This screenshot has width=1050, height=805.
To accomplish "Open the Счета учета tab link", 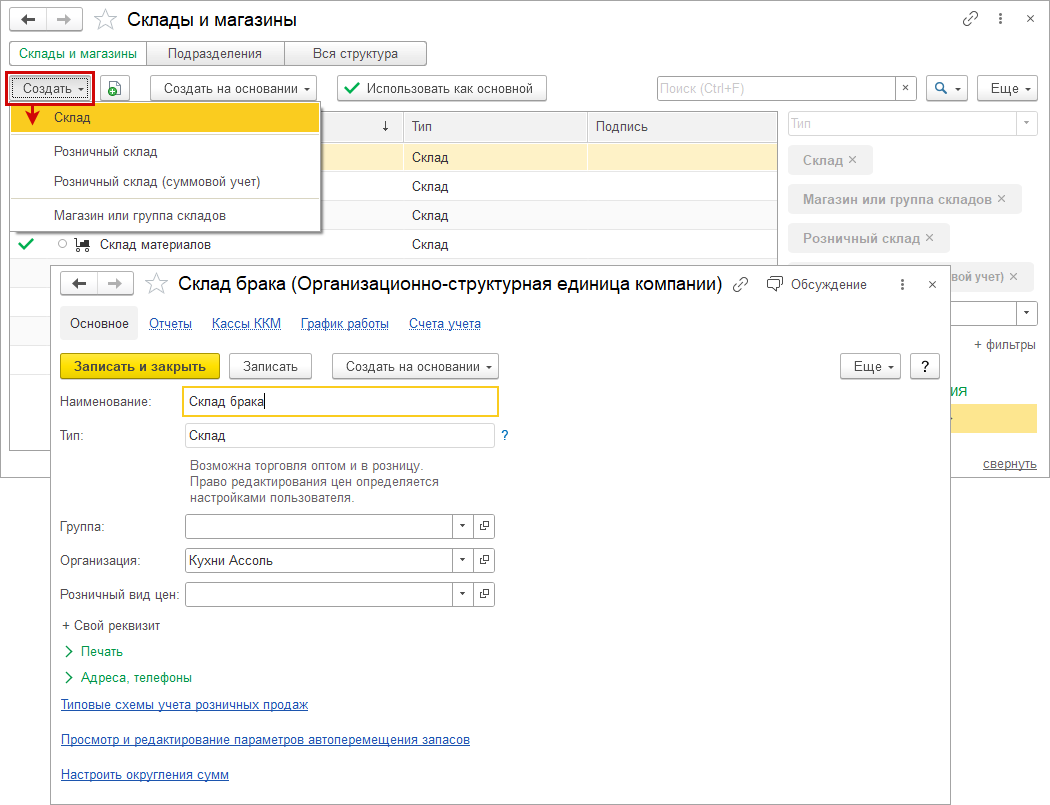I will click(x=445, y=324).
